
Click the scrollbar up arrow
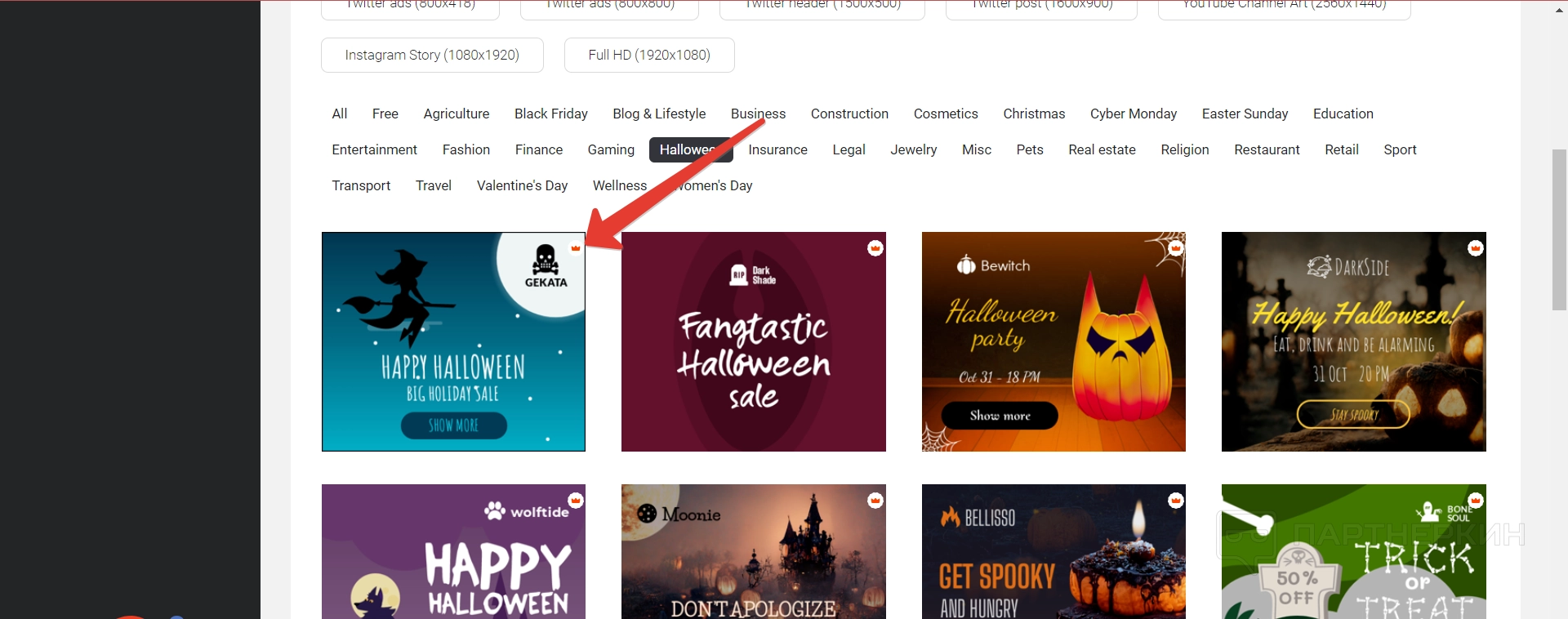[1559, 10]
